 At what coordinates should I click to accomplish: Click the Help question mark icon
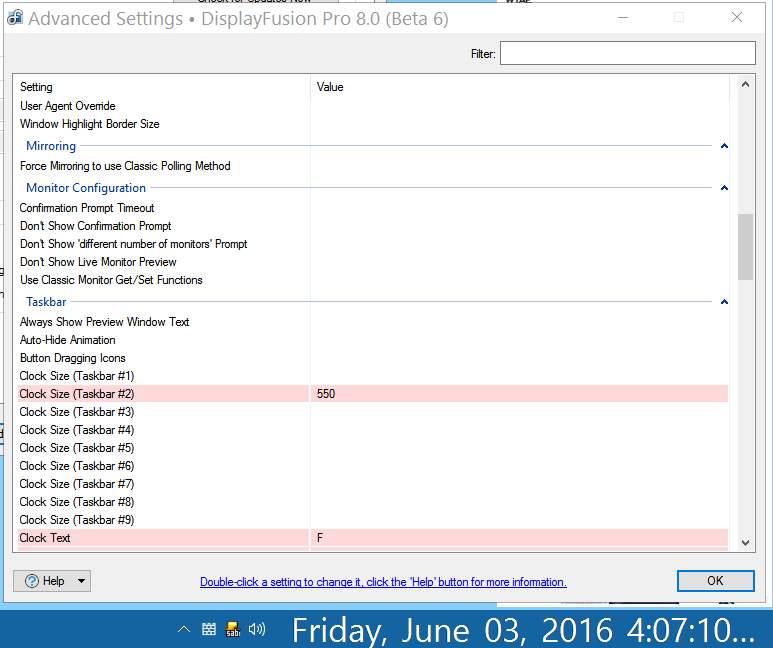tap(31, 581)
